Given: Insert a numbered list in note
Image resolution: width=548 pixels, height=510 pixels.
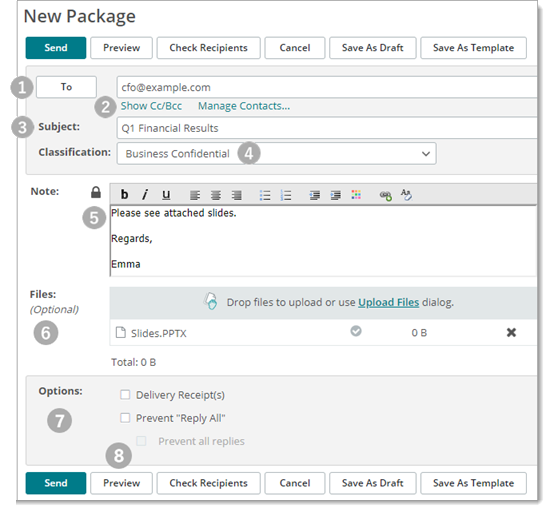Looking at the screenshot, I should [x=286, y=195].
